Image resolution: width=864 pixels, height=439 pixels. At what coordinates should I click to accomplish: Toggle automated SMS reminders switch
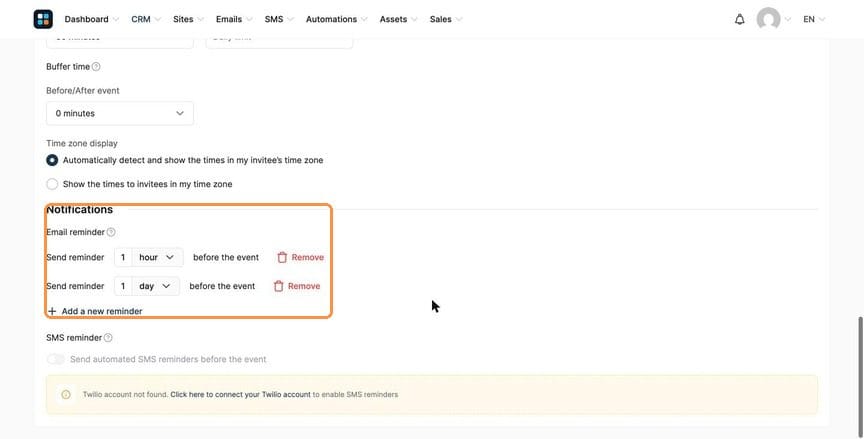click(x=56, y=359)
